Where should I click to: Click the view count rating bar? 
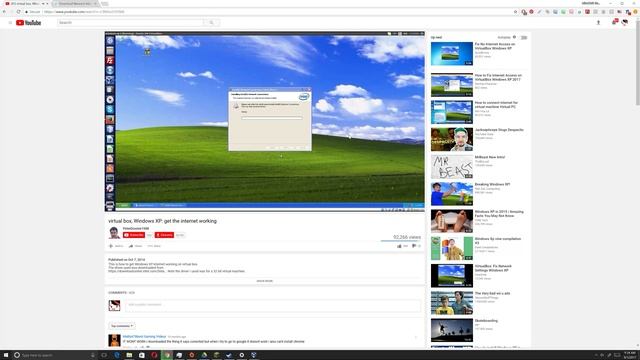click(x=401, y=241)
